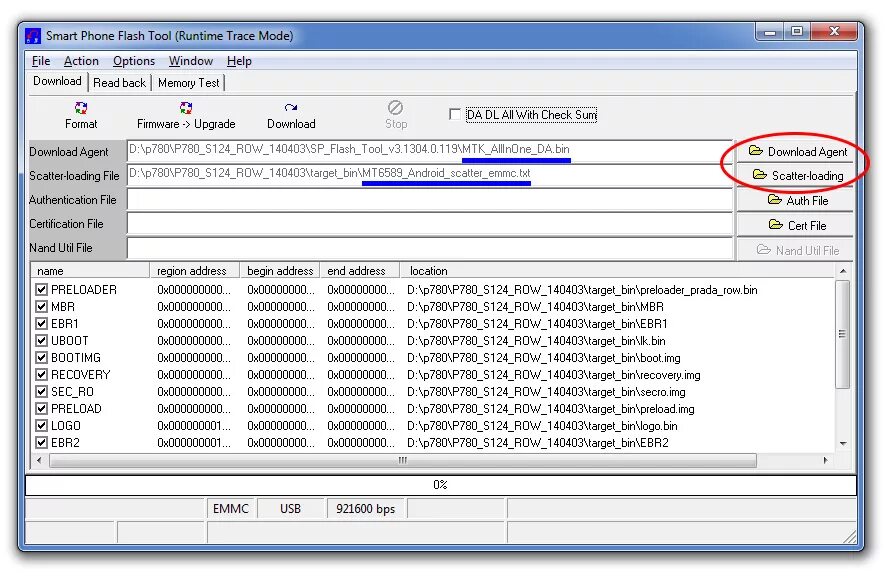Screen dimensions: 889x577
Task: Click the partition list down arrow
Action: [x=843, y=443]
